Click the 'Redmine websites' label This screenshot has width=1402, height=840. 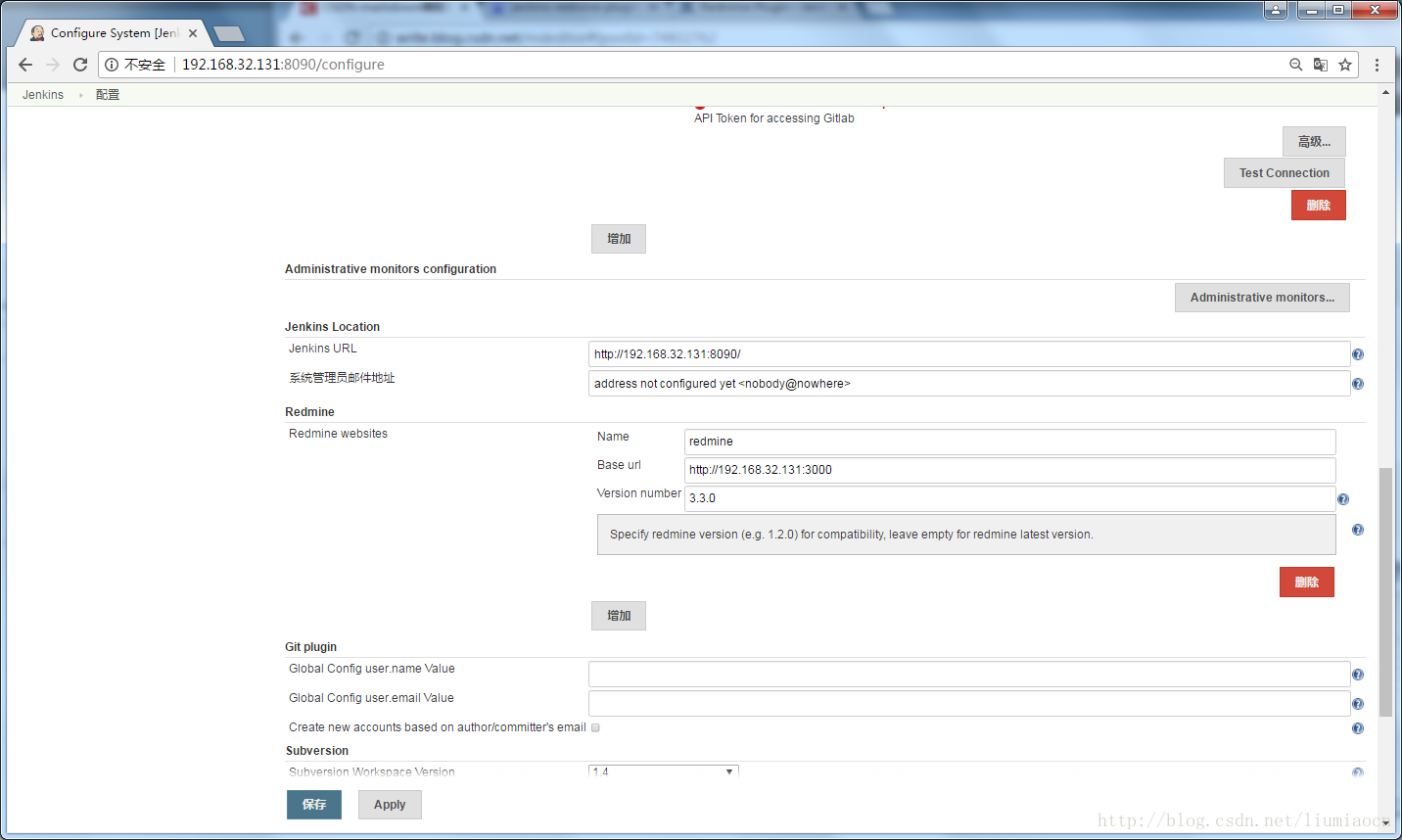(x=338, y=434)
